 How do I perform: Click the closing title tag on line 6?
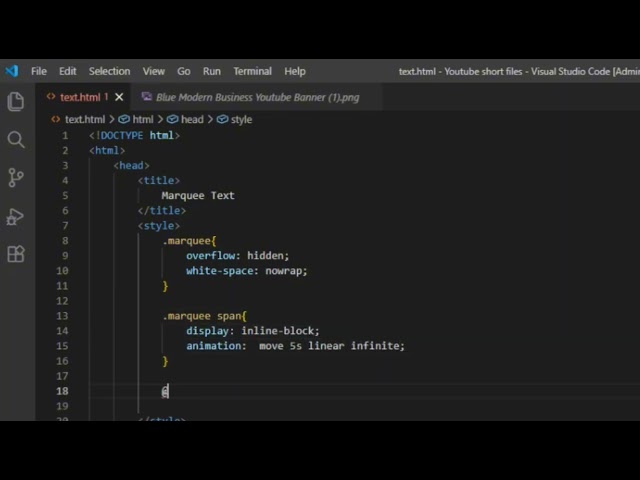coord(162,211)
